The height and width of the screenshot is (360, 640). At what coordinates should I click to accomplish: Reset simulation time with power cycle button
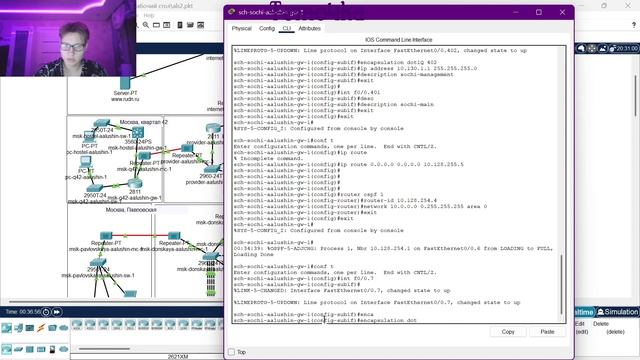coord(46,312)
